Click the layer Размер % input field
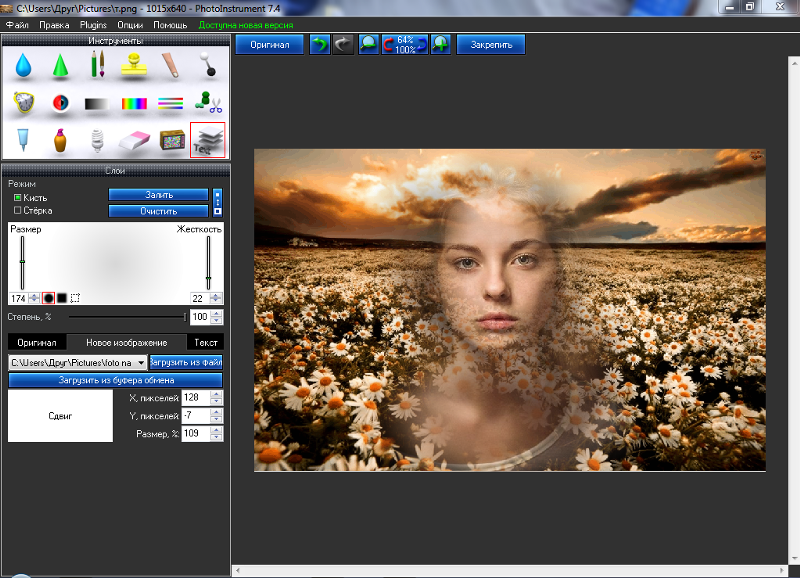The image size is (800, 578). click(196, 434)
